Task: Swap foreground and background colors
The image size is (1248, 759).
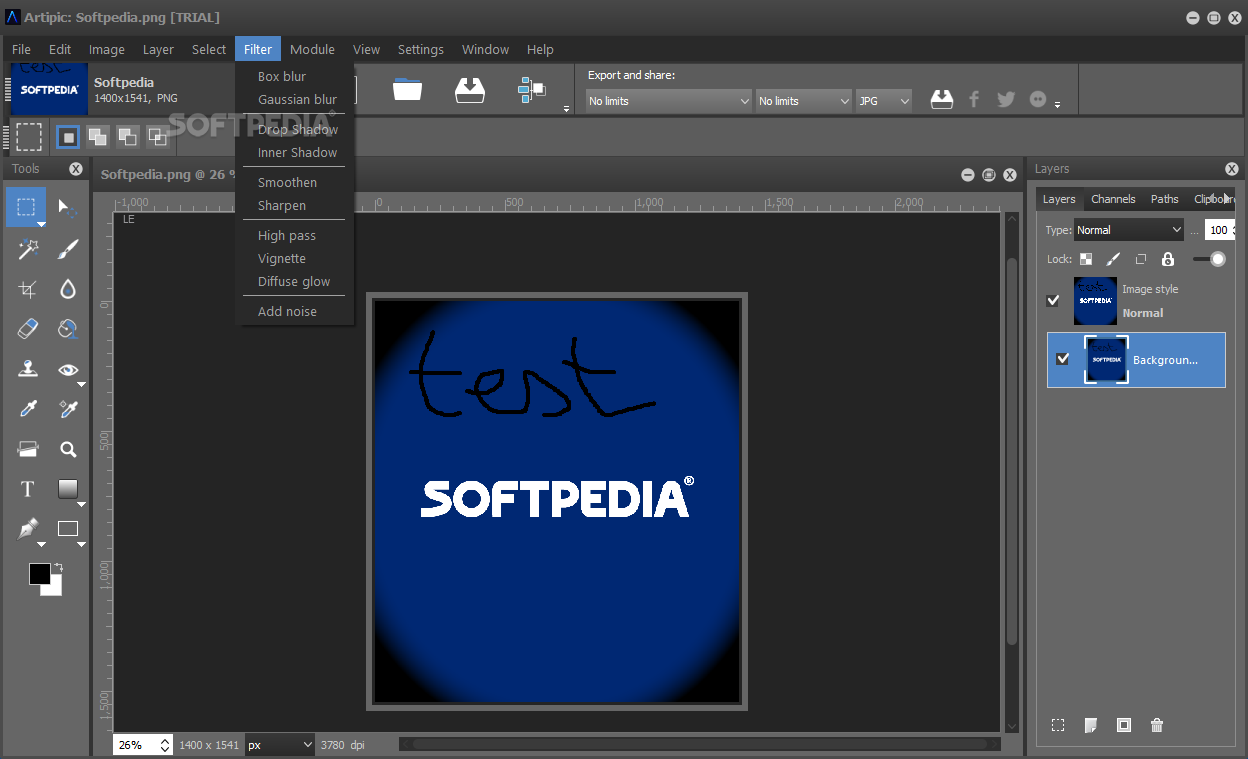Action: [x=58, y=567]
